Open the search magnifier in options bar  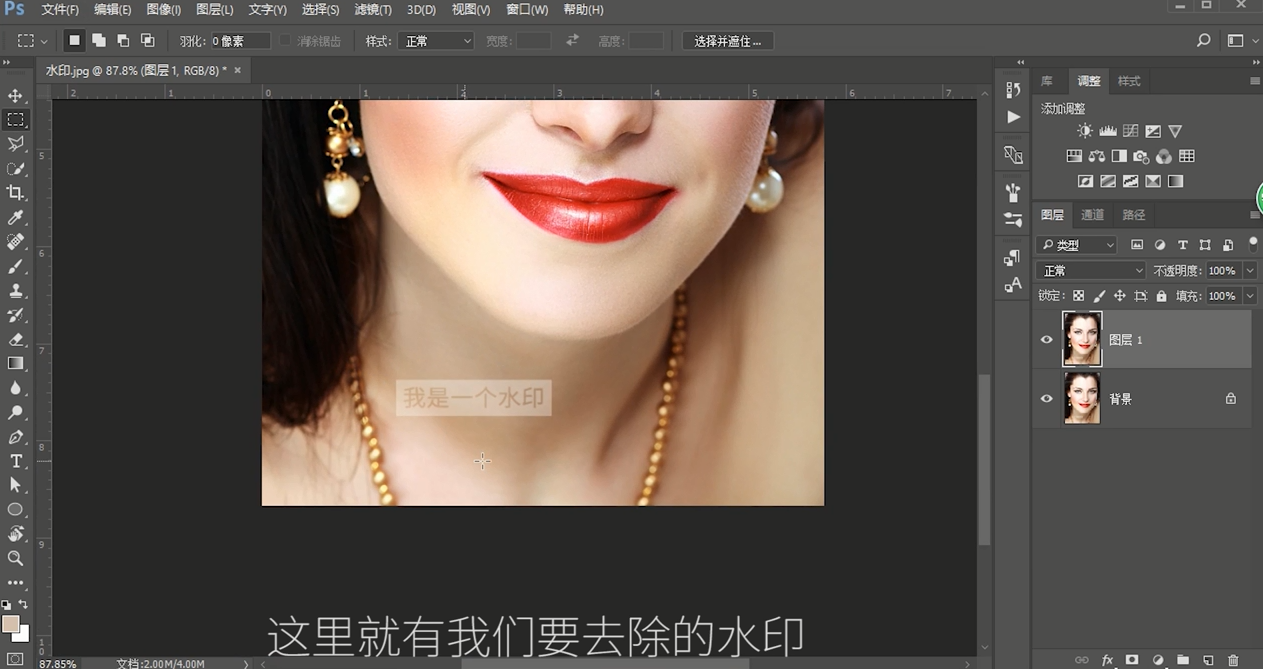tap(1204, 41)
